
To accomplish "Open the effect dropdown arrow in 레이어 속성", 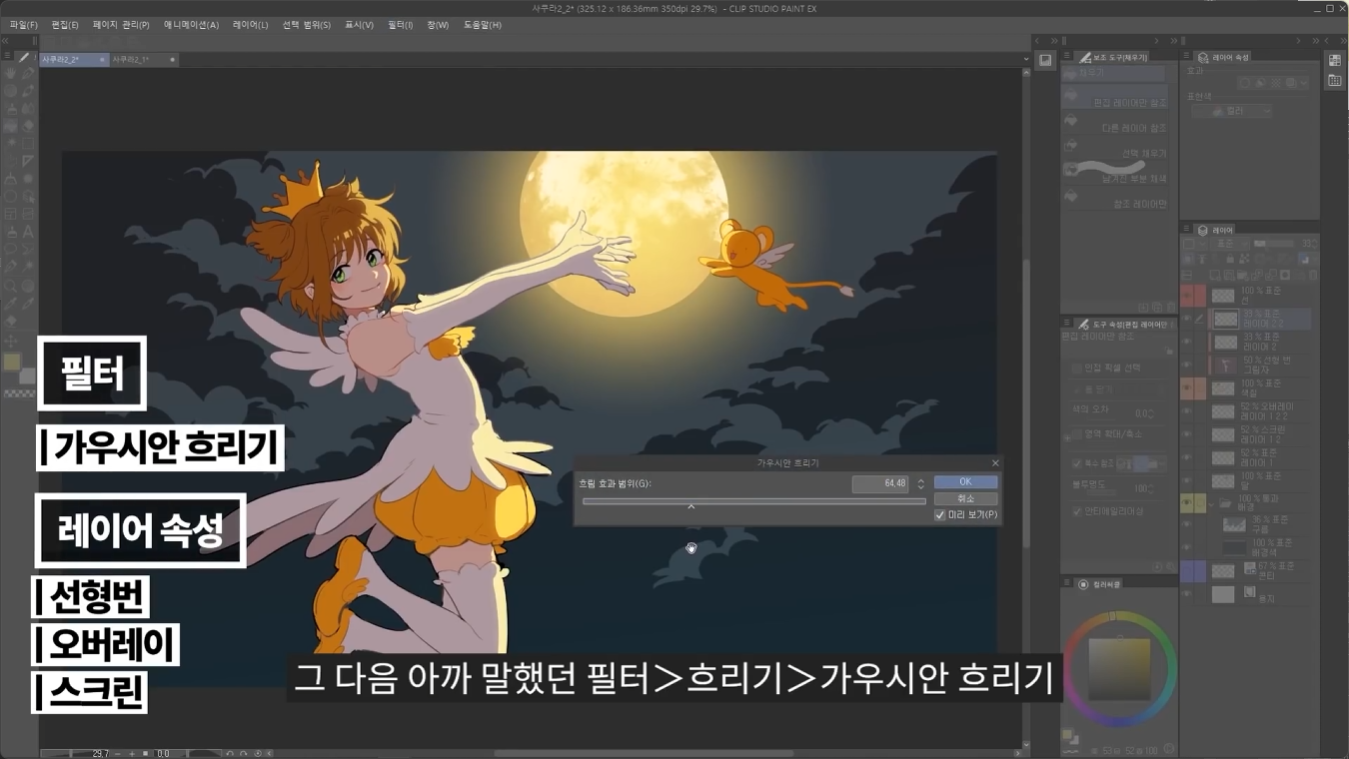I will [1304, 83].
